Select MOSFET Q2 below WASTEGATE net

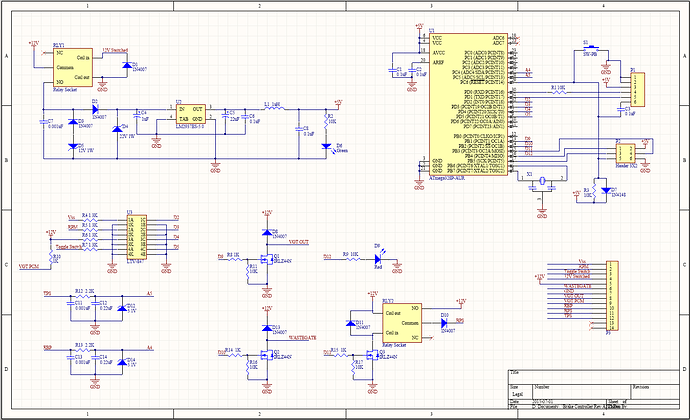265,355
